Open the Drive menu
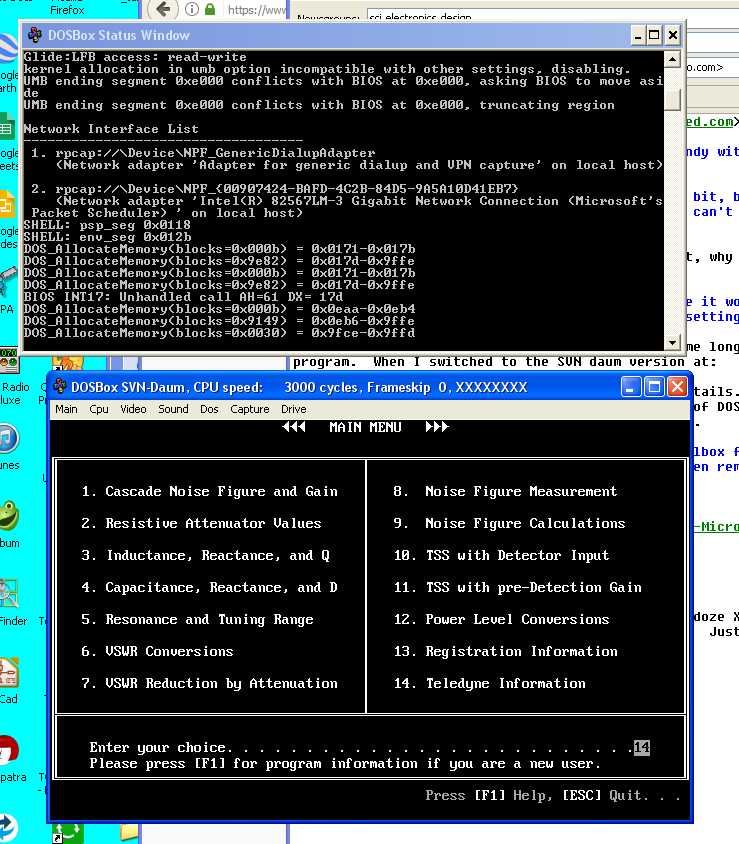 (x=294, y=409)
